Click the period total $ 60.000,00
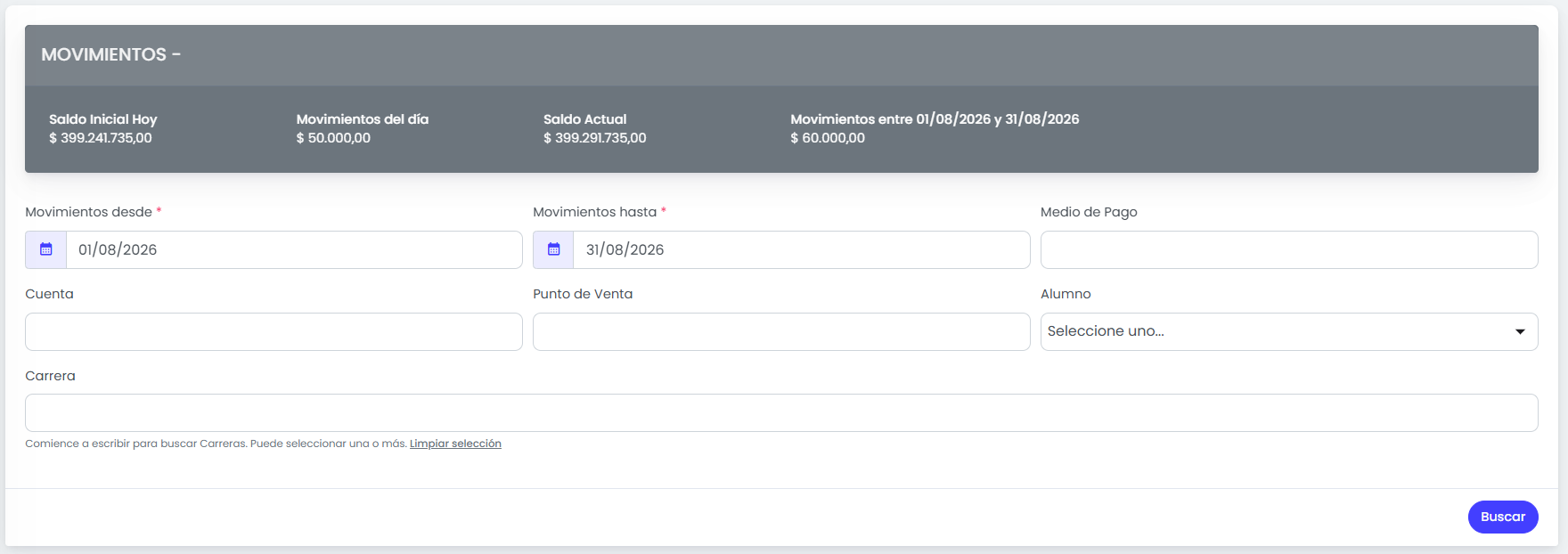Image resolution: width=1568 pixels, height=554 pixels. (x=828, y=138)
